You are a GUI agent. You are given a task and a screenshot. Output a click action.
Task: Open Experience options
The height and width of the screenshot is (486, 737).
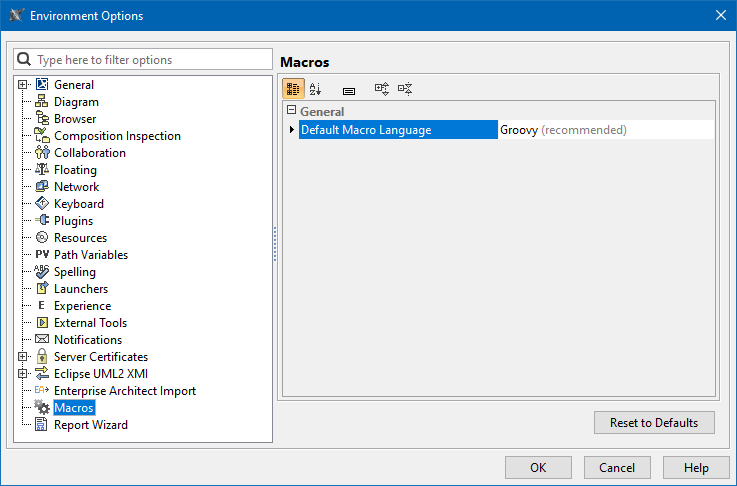click(82, 306)
